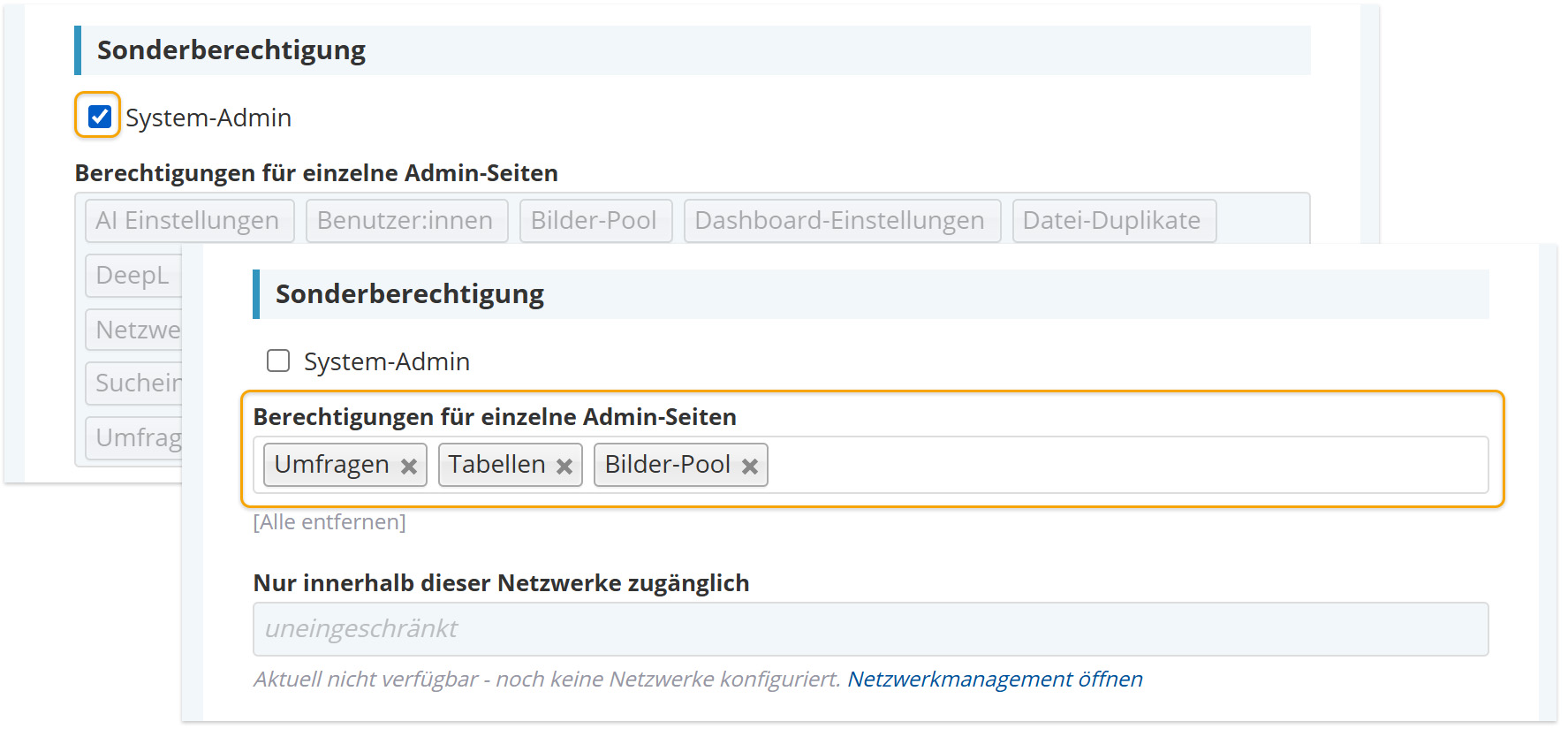Open the Netzwerkmanagement öffnen link

click(995, 679)
